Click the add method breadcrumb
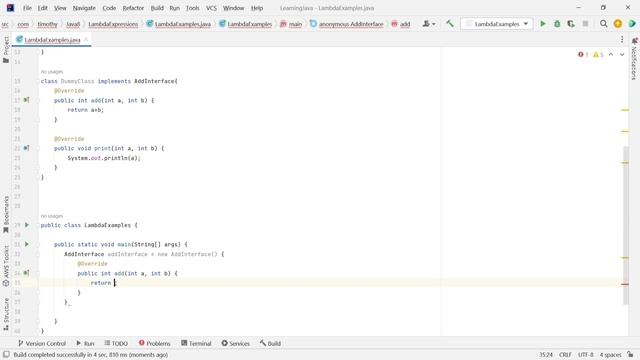Image resolution: width=640 pixels, height=360 pixels. 400,24
